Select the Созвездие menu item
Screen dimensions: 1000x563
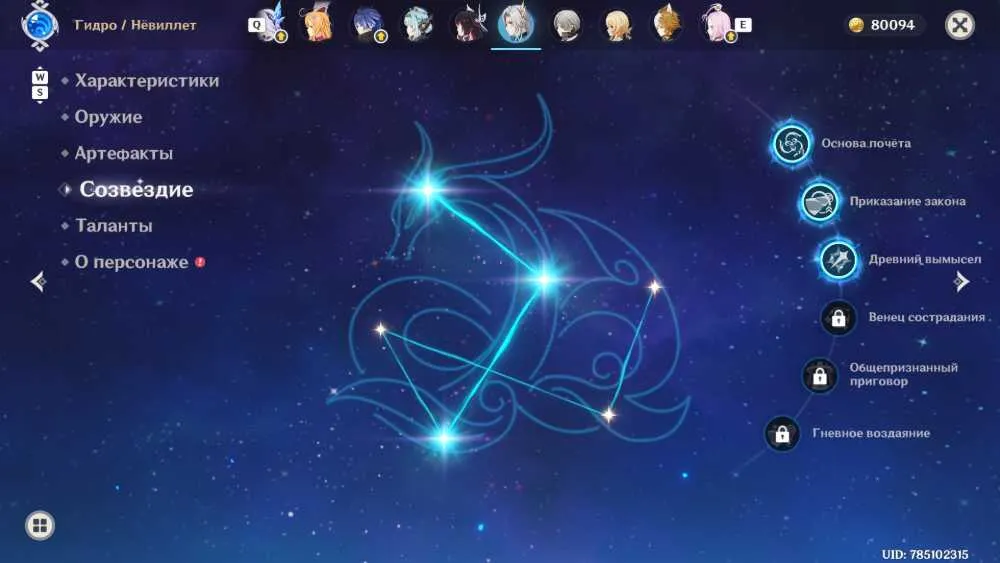(x=136, y=189)
